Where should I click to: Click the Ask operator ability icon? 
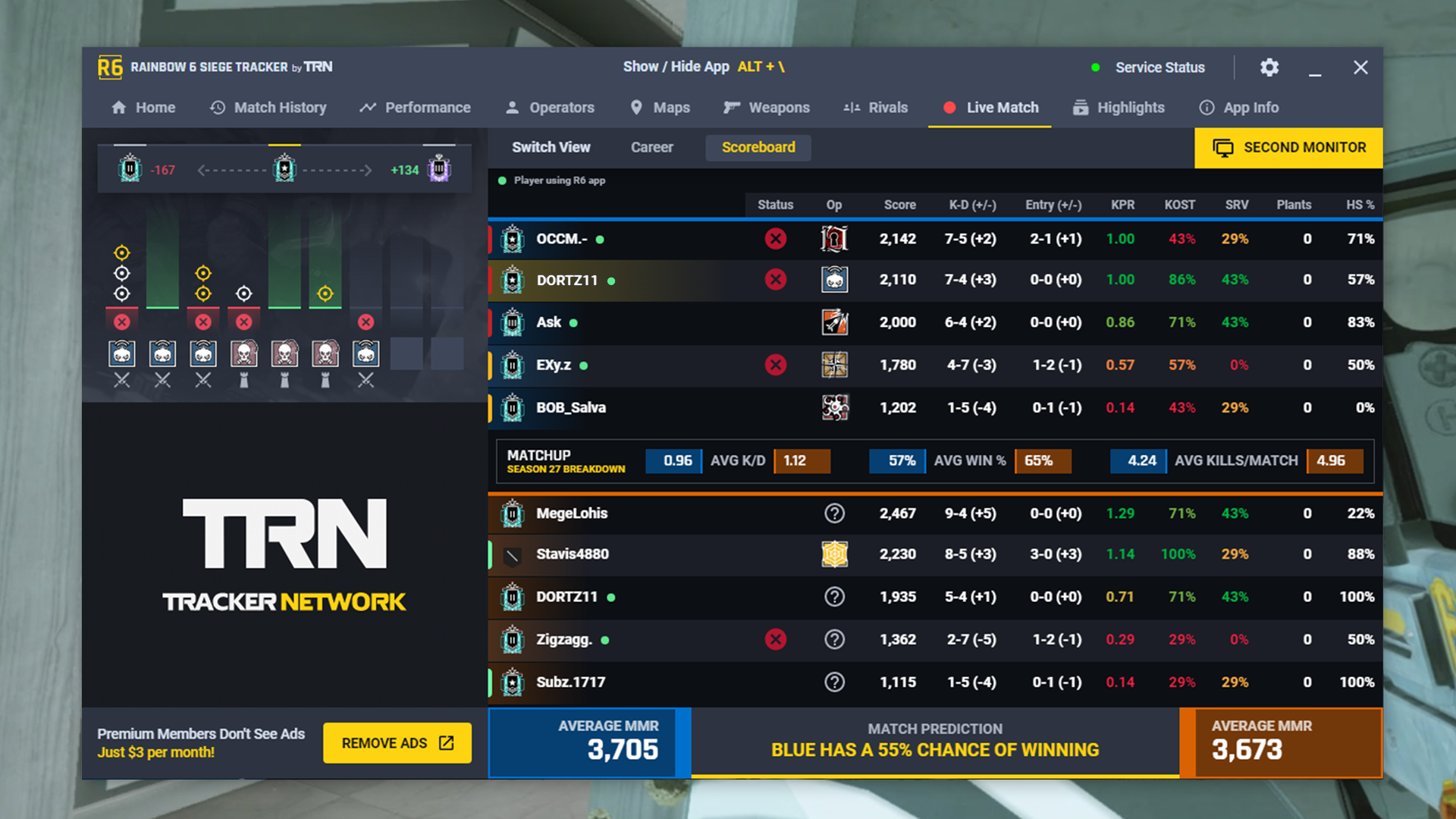click(834, 322)
